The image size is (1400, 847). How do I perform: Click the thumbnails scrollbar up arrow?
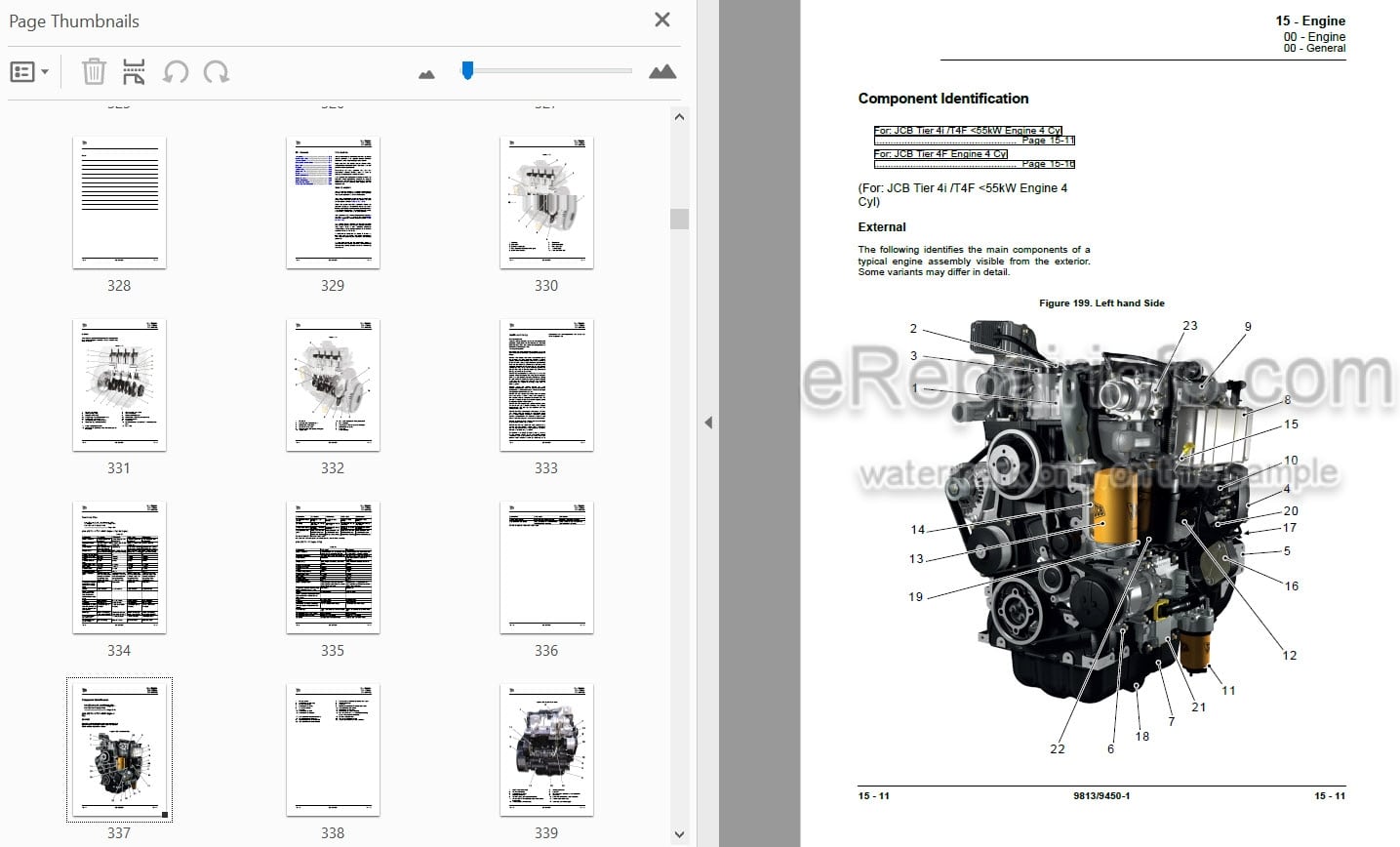point(680,117)
